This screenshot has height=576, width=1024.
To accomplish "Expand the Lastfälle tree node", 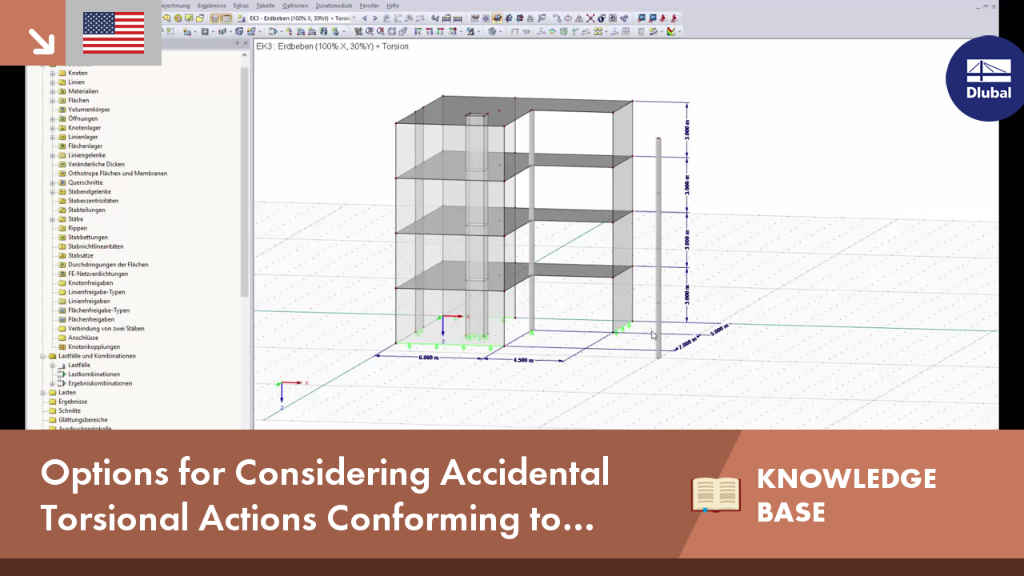I will pos(52,366).
